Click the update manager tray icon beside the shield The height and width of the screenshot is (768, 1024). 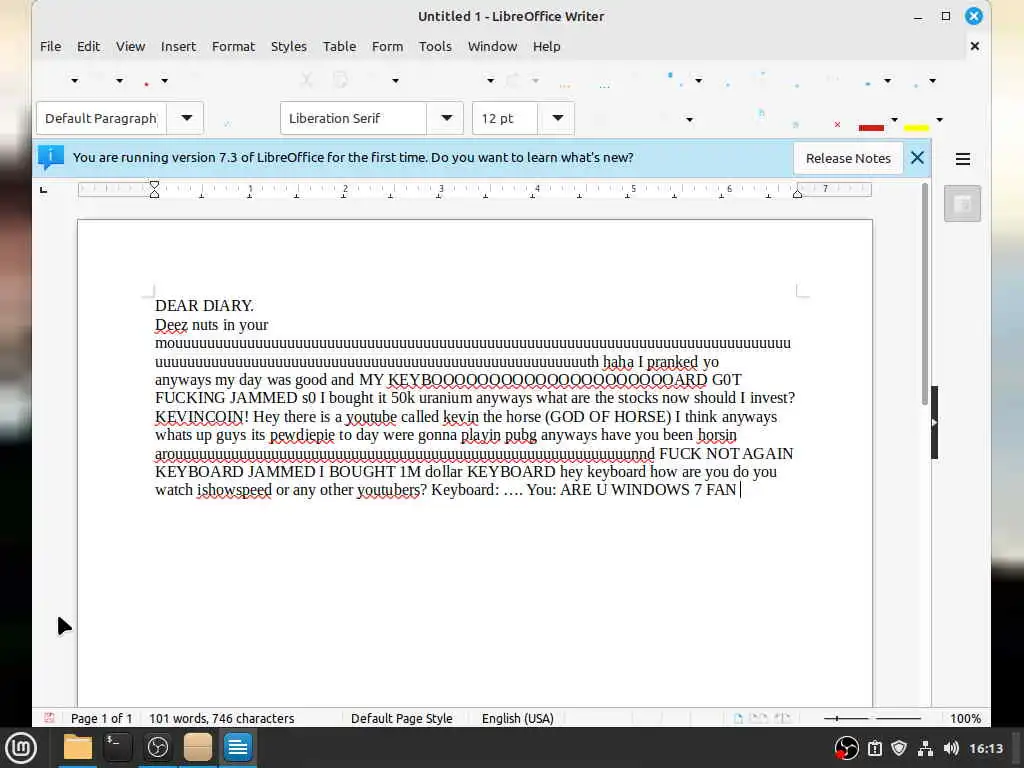point(875,748)
